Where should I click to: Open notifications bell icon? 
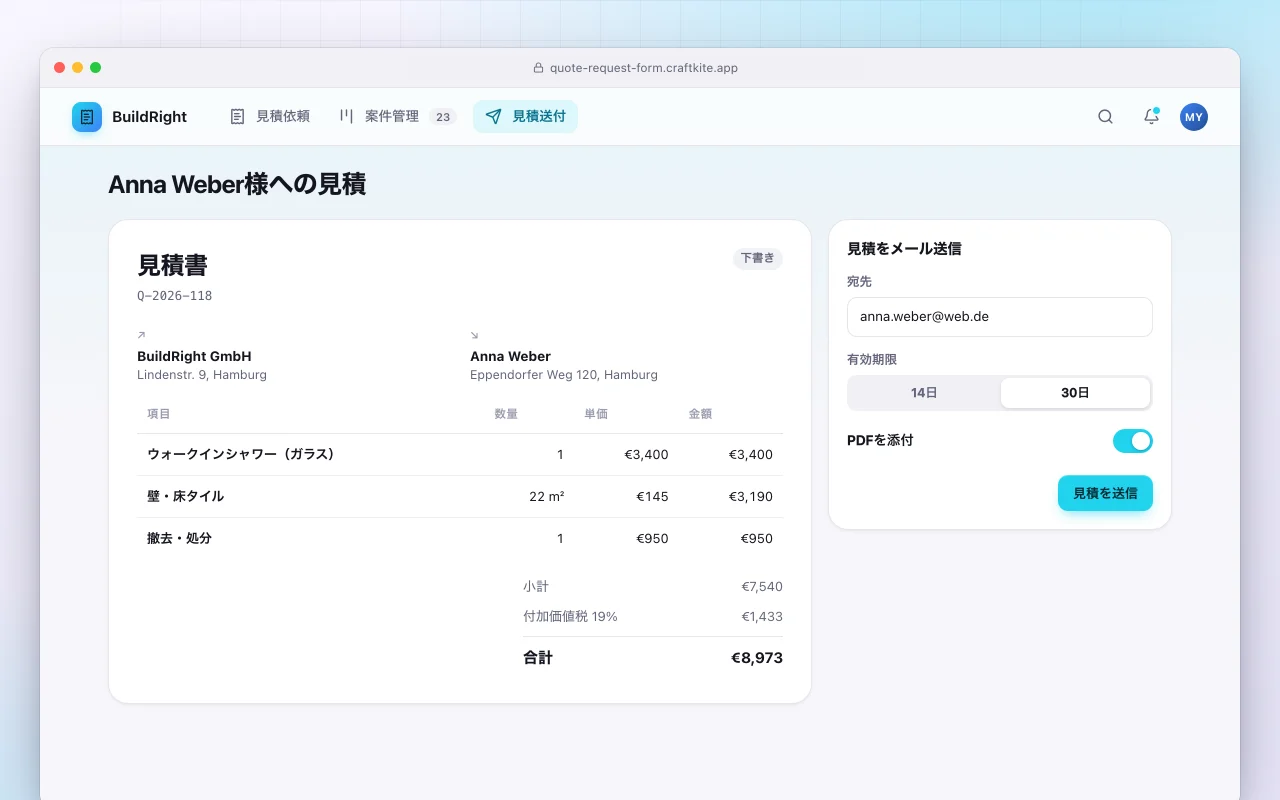(1151, 117)
